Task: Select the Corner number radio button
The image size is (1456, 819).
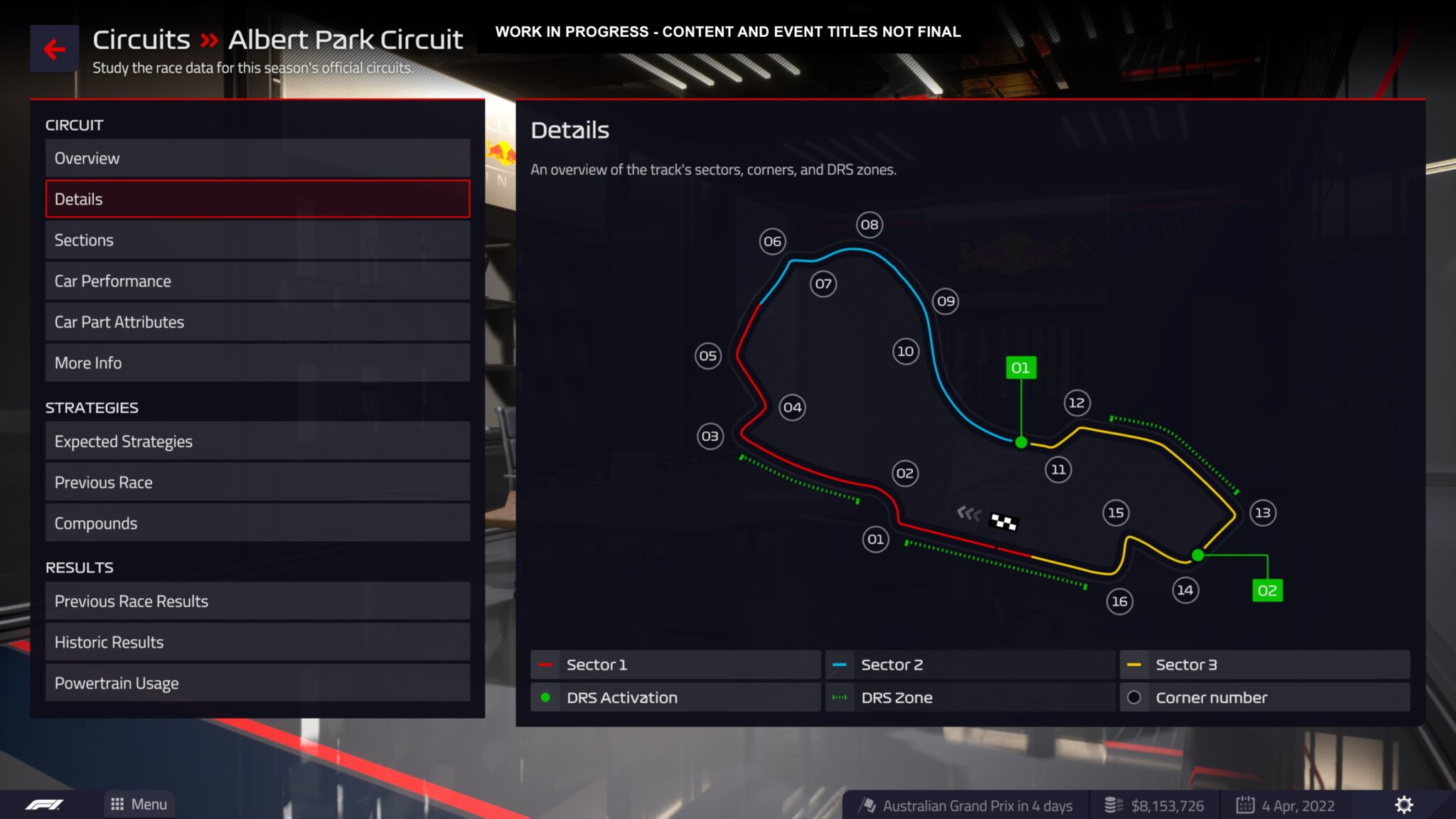Action: click(1134, 697)
